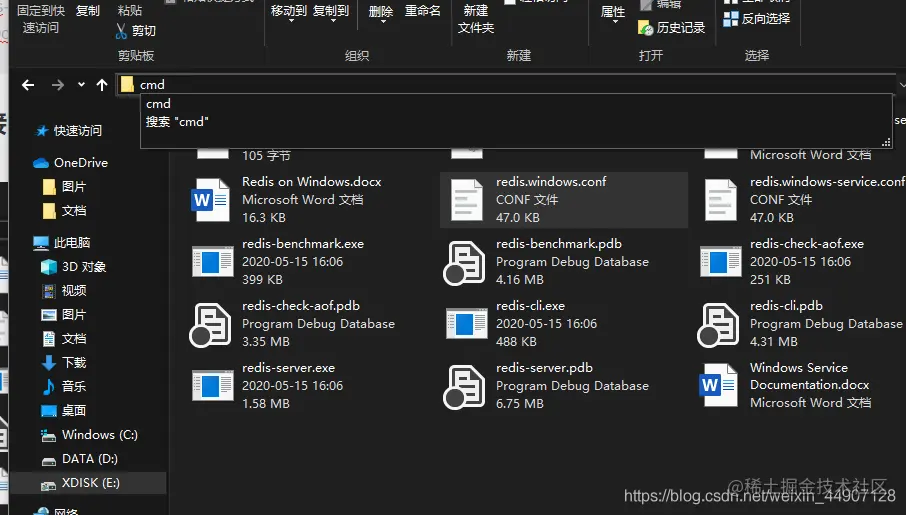The width and height of the screenshot is (906, 515).
Task: Click 新建文件夹 button
Action: [476, 18]
